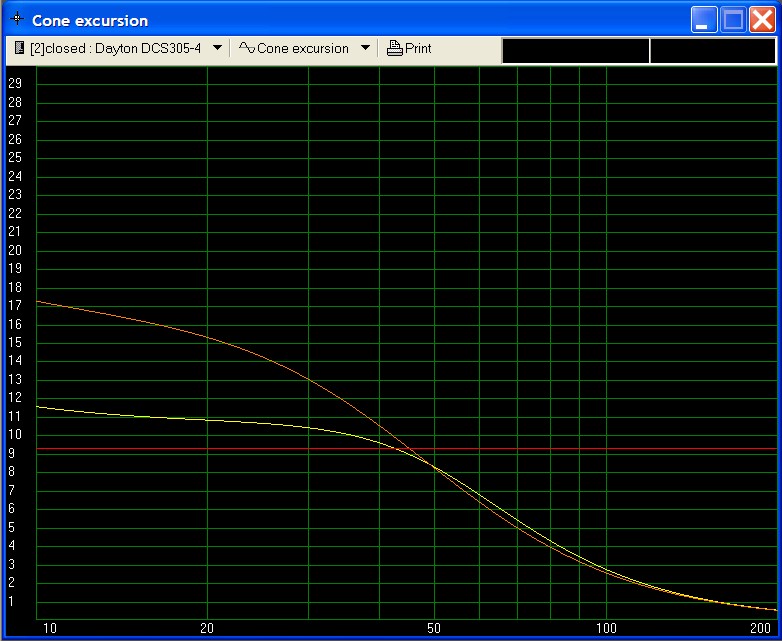This screenshot has height=641, width=782.
Task: Close the Cone excursion window
Action: [762, 20]
